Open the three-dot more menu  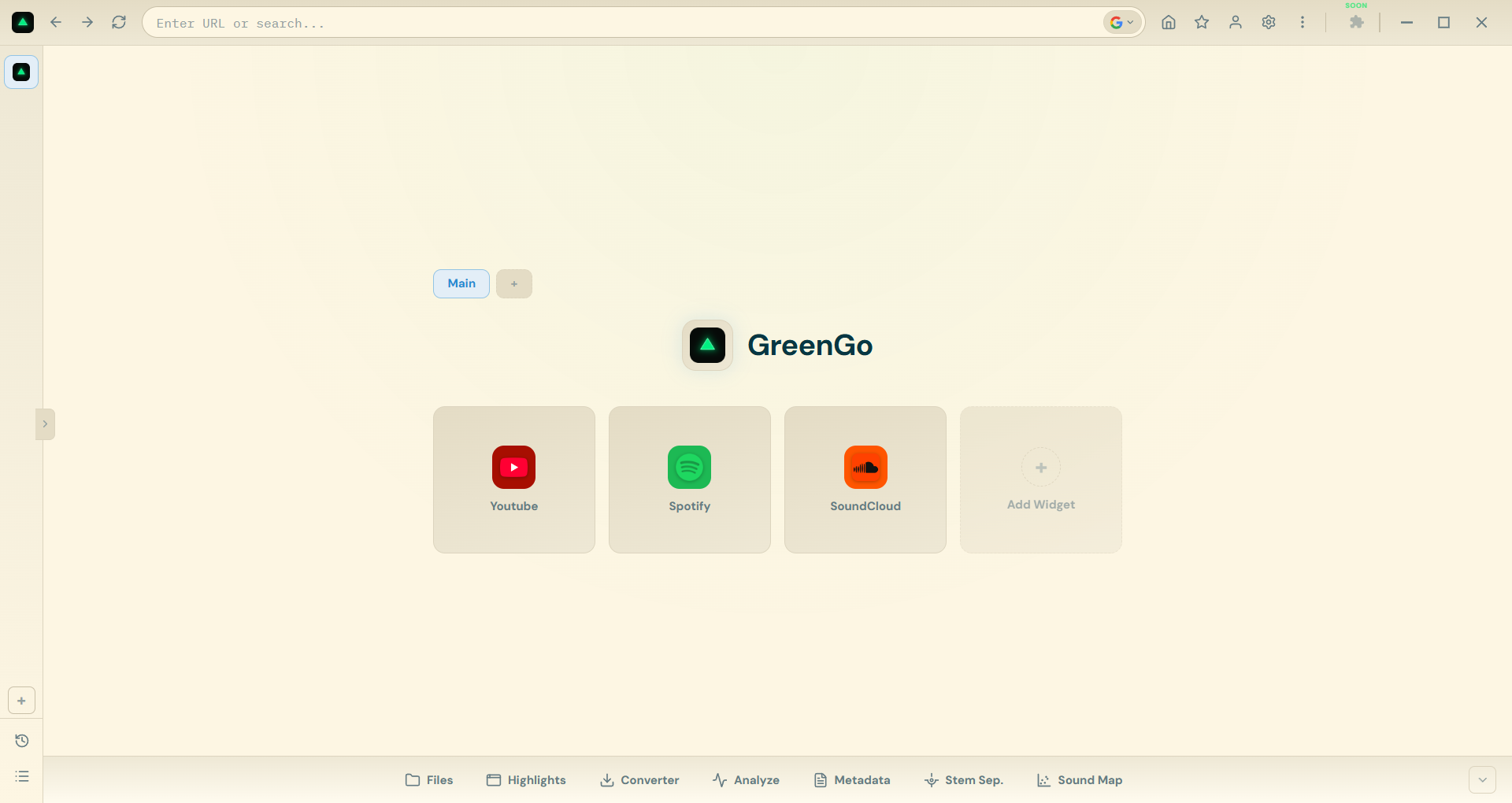[x=1303, y=23]
